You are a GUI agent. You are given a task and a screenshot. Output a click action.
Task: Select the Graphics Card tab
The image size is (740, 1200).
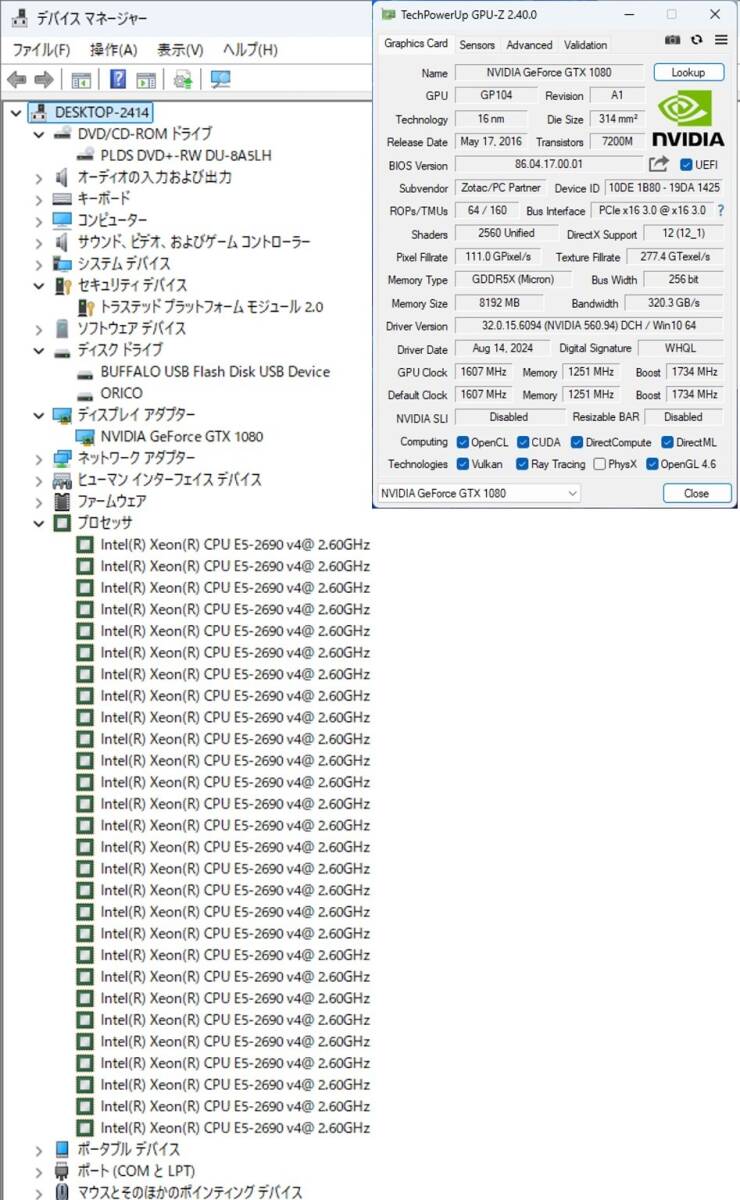[x=416, y=43]
